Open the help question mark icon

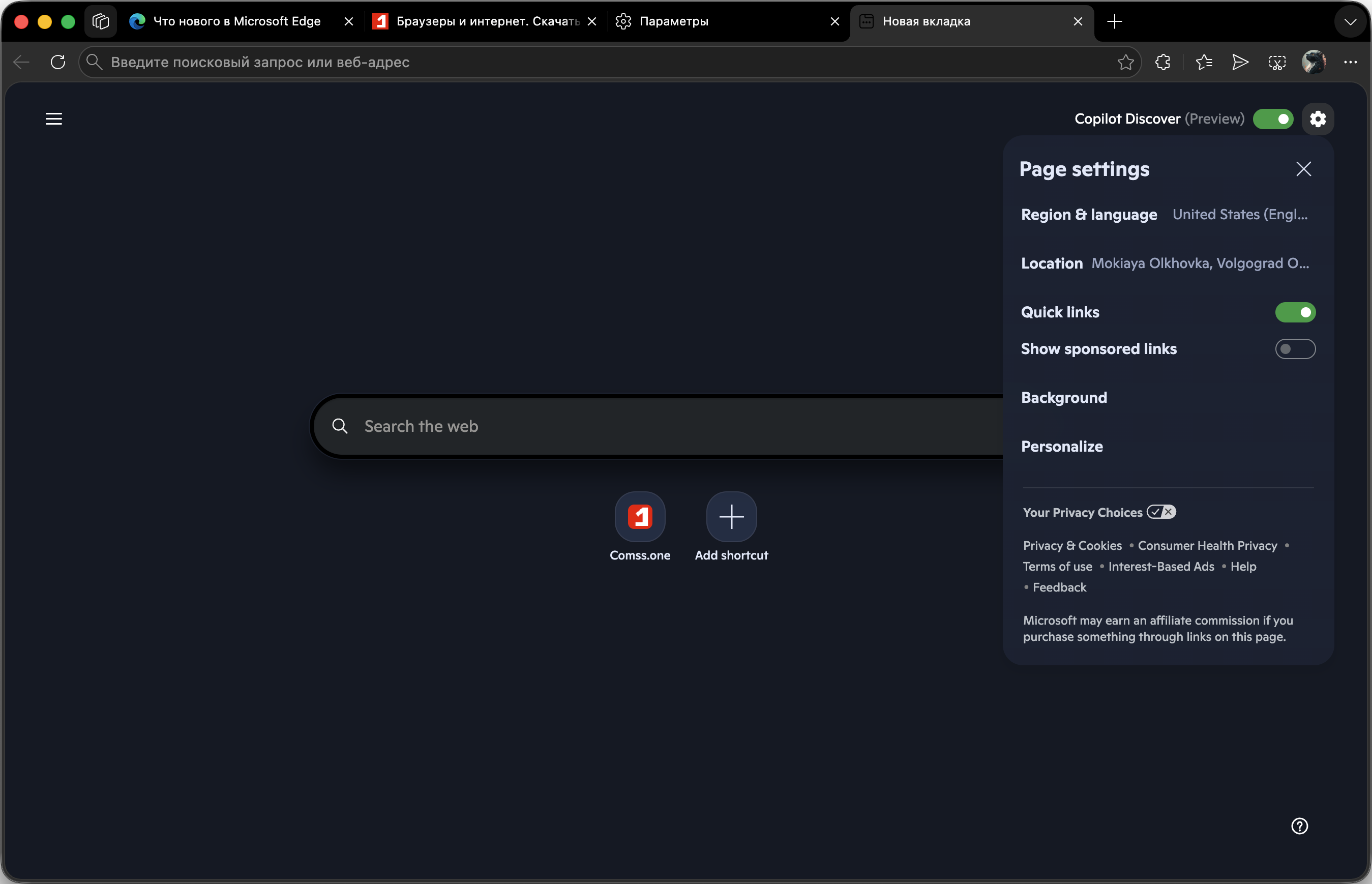1299,826
